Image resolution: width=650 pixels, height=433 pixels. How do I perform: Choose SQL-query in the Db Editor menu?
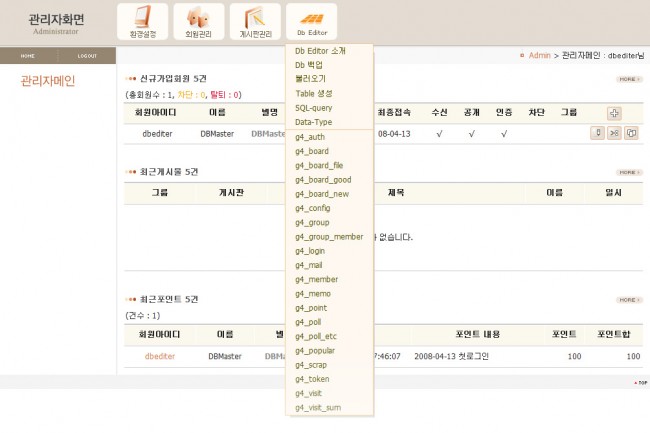click(313, 107)
